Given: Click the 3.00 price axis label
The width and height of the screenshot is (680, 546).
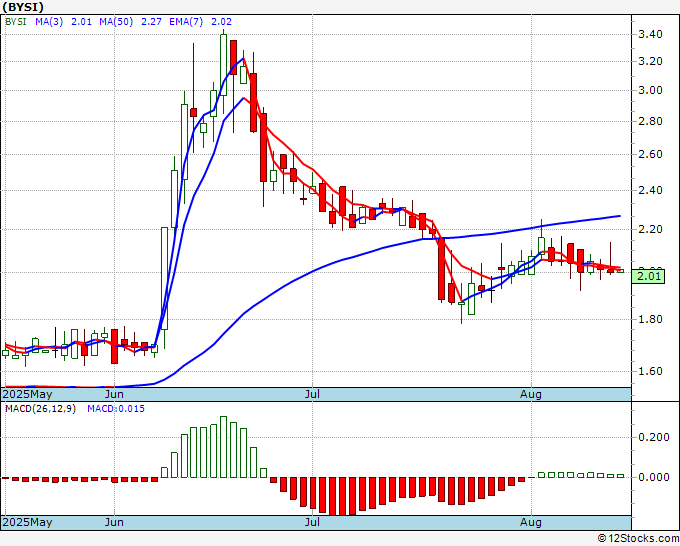Looking at the screenshot, I should coord(650,91).
